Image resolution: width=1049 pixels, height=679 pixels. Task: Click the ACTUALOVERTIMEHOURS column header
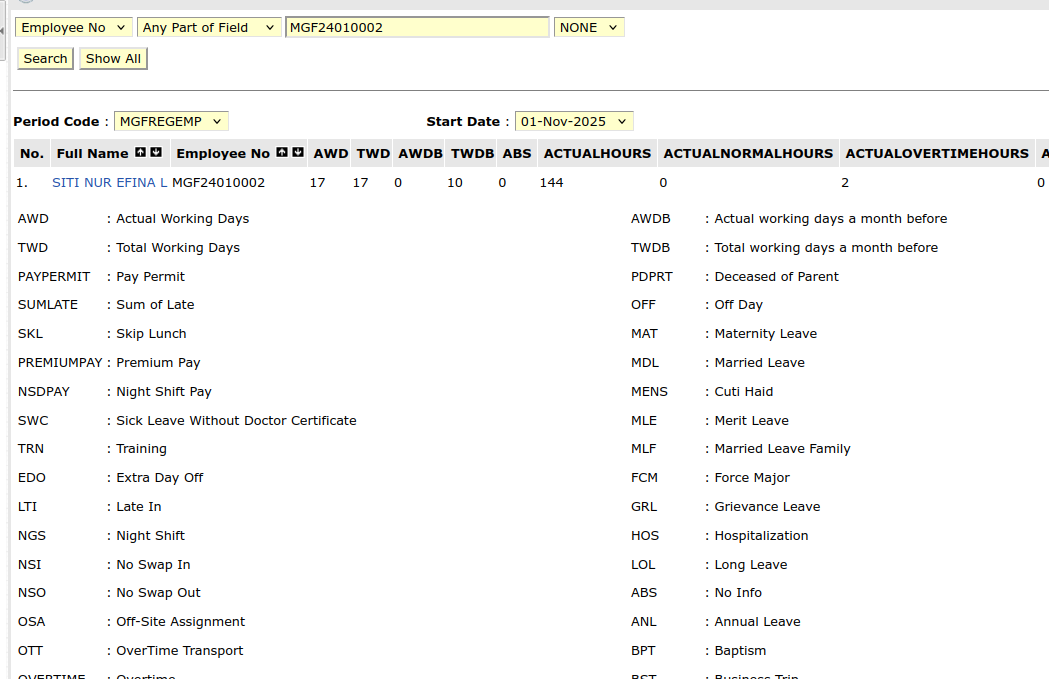(936, 154)
